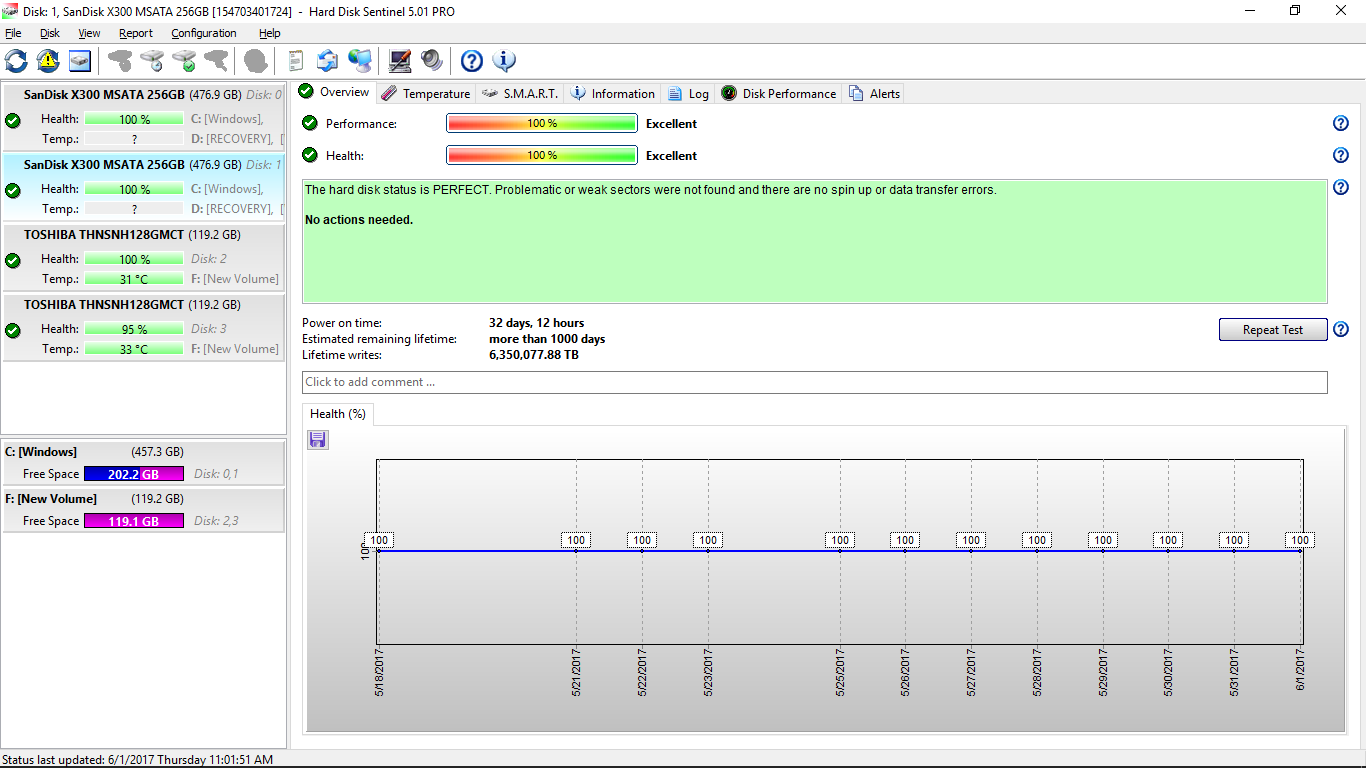Click the help icon beside Health bar
The image size is (1366, 768).
pyautogui.click(x=1341, y=155)
